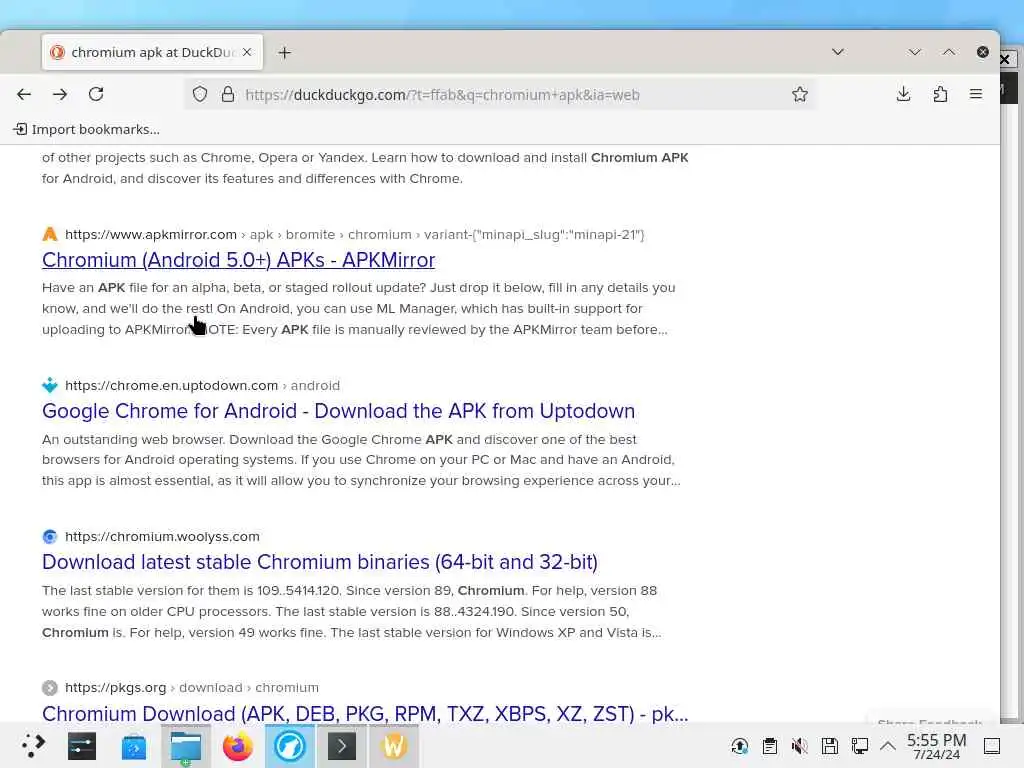Open Chromium (Android 5.0+) APKs - APKMirror link
Screen dimensions: 1024x768
coord(238,260)
